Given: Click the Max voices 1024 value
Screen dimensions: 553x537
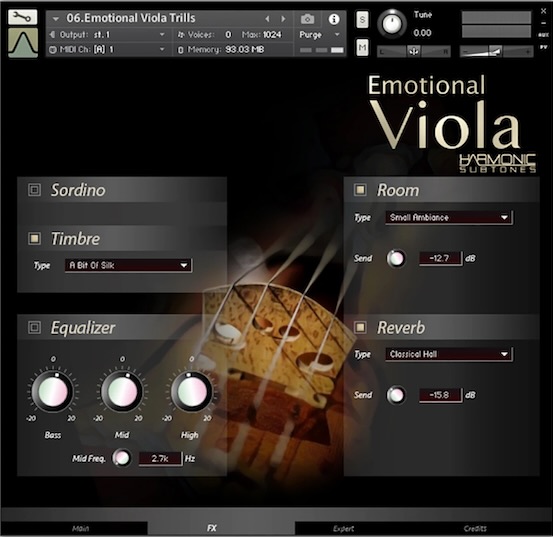Looking at the screenshot, I should pyautogui.click(x=272, y=35).
